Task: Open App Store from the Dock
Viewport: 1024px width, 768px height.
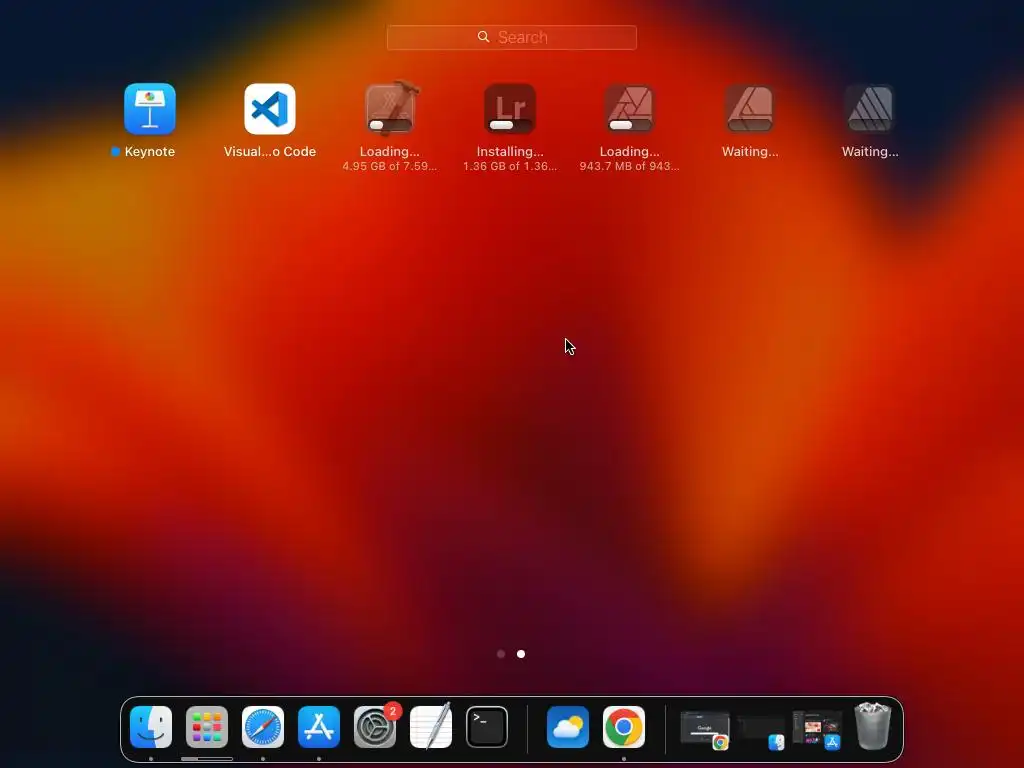Action: coord(319,727)
